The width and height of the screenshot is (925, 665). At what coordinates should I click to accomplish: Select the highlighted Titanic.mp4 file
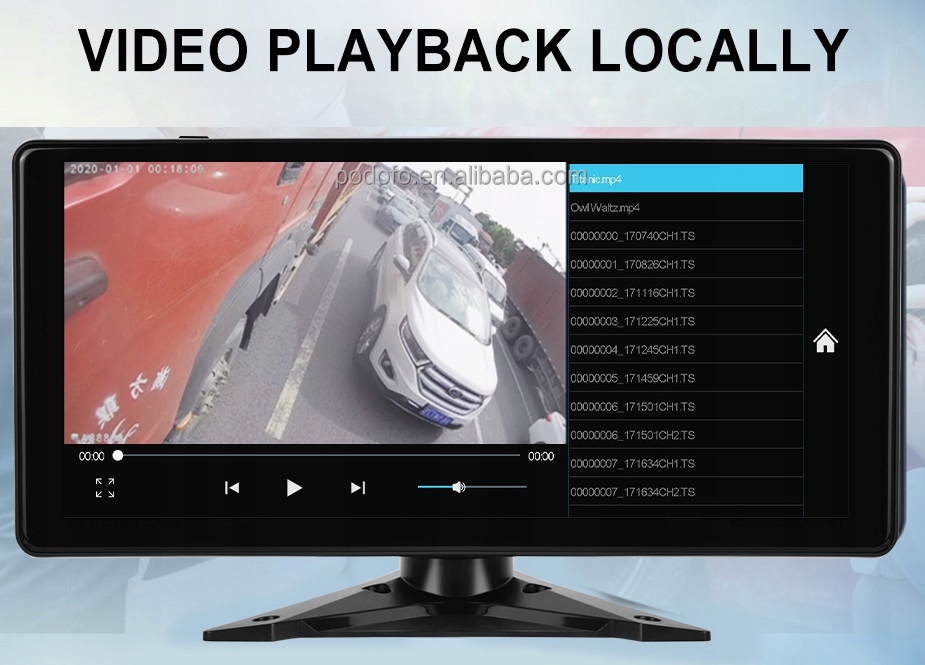pyautogui.click(x=686, y=179)
